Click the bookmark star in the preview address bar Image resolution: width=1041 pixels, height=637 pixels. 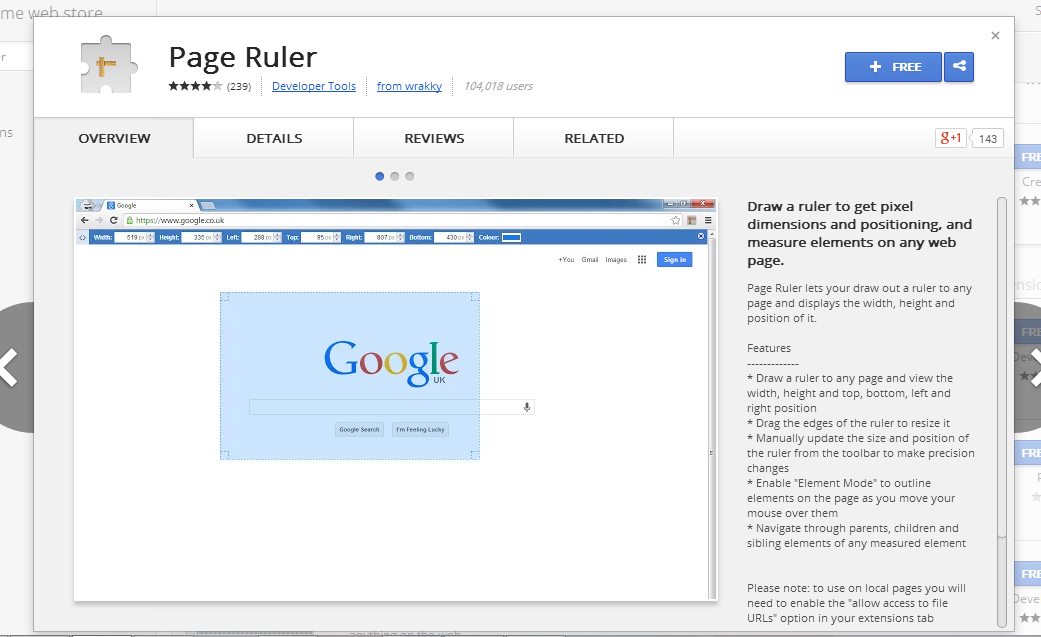[x=675, y=221]
